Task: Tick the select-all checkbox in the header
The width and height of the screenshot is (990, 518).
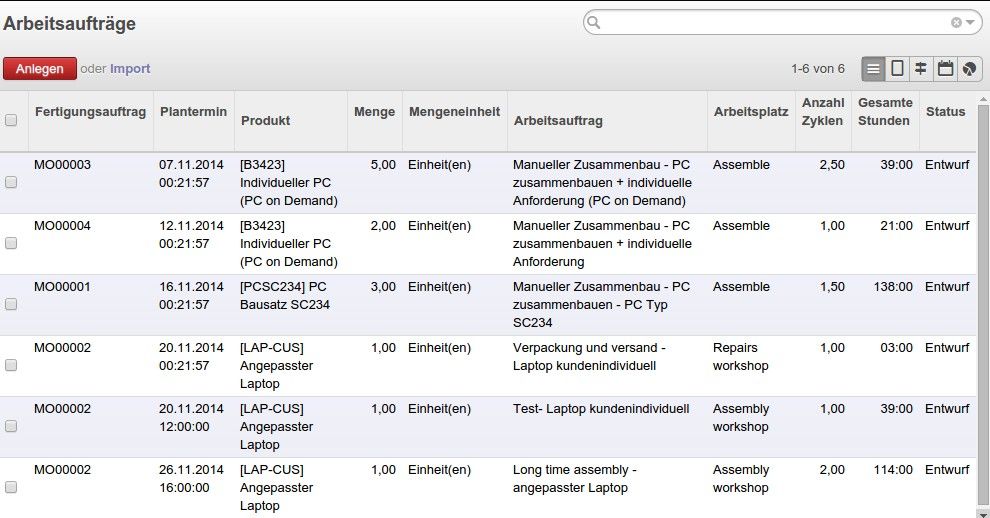Action: tap(12, 120)
